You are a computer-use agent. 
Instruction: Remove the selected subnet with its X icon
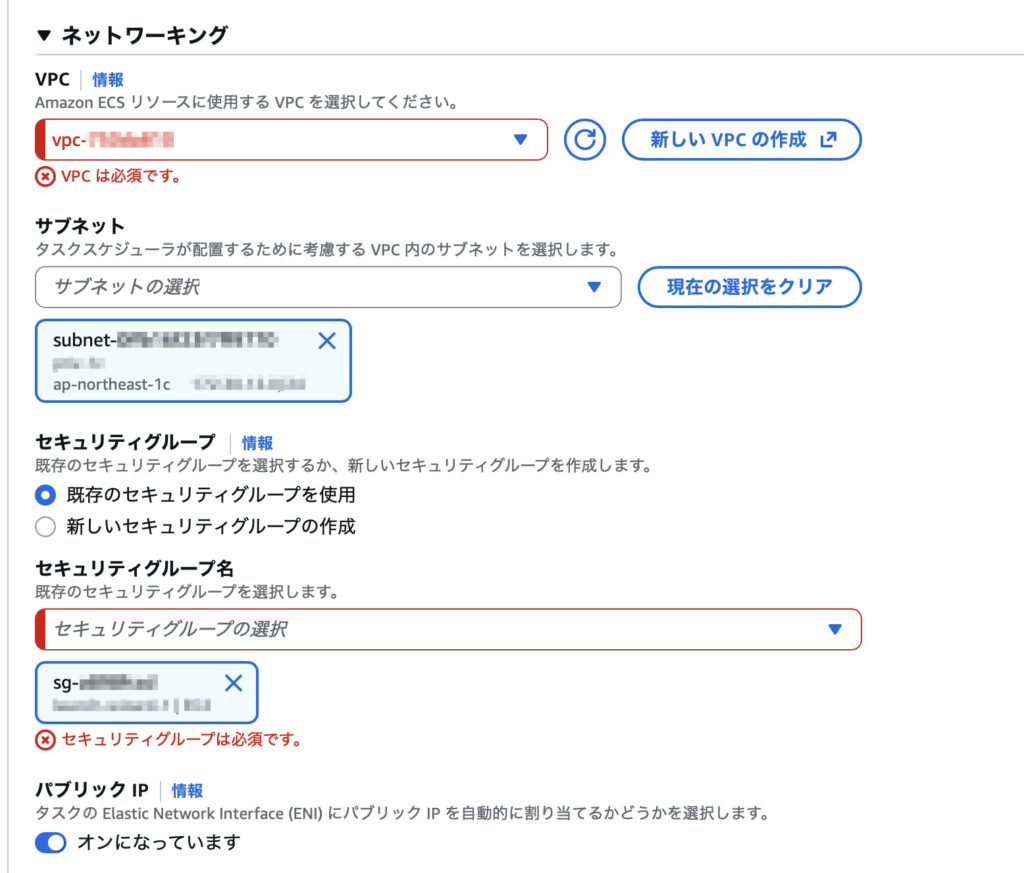(x=326, y=341)
